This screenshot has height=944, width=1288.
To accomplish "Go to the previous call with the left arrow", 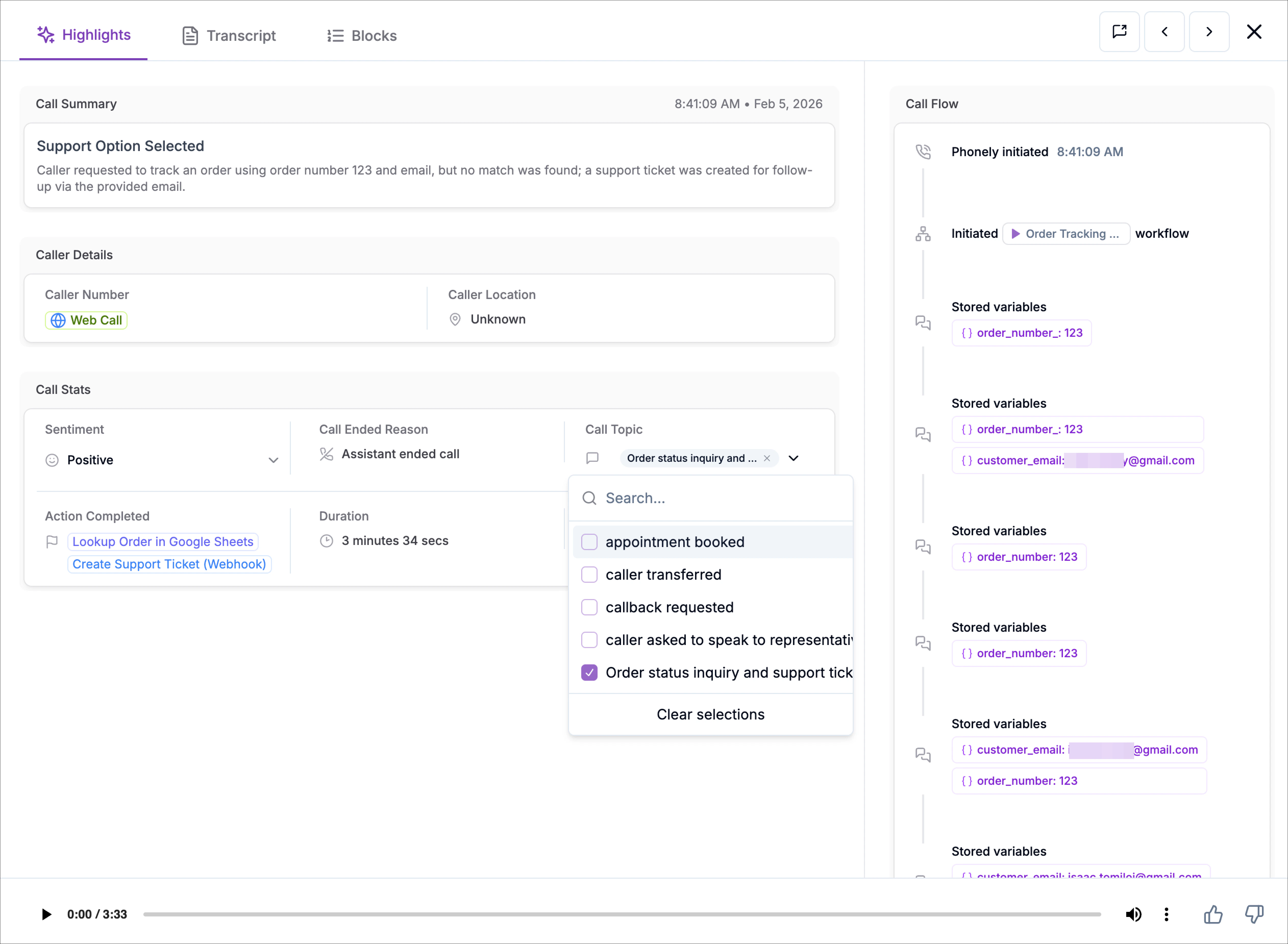I will coord(1164,32).
